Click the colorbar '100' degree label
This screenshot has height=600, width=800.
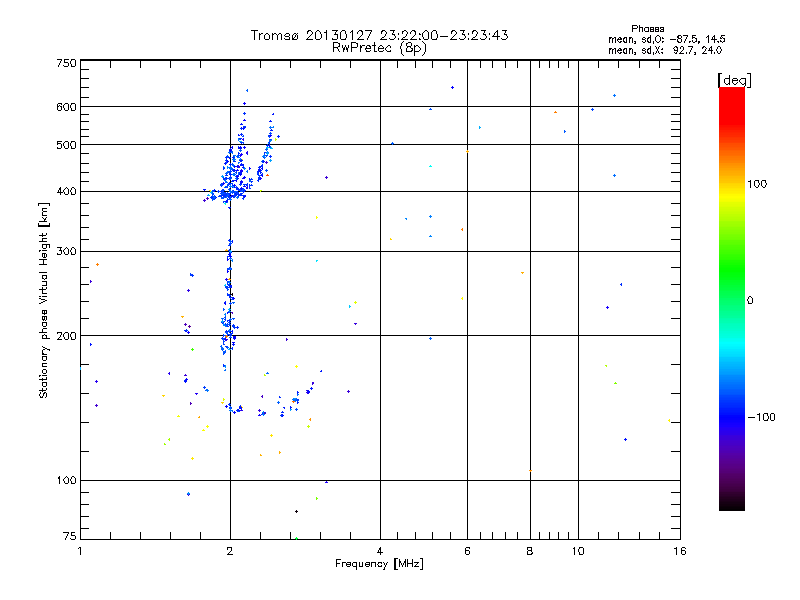click(x=757, y=184)
